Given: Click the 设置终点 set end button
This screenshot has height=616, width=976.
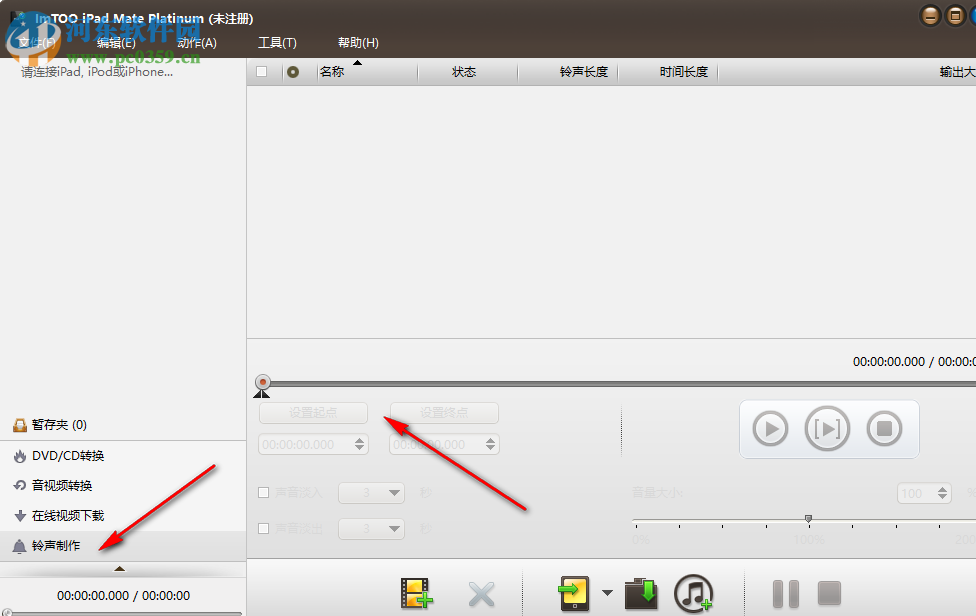Looking at the screenshot, I should click(444, 412).
